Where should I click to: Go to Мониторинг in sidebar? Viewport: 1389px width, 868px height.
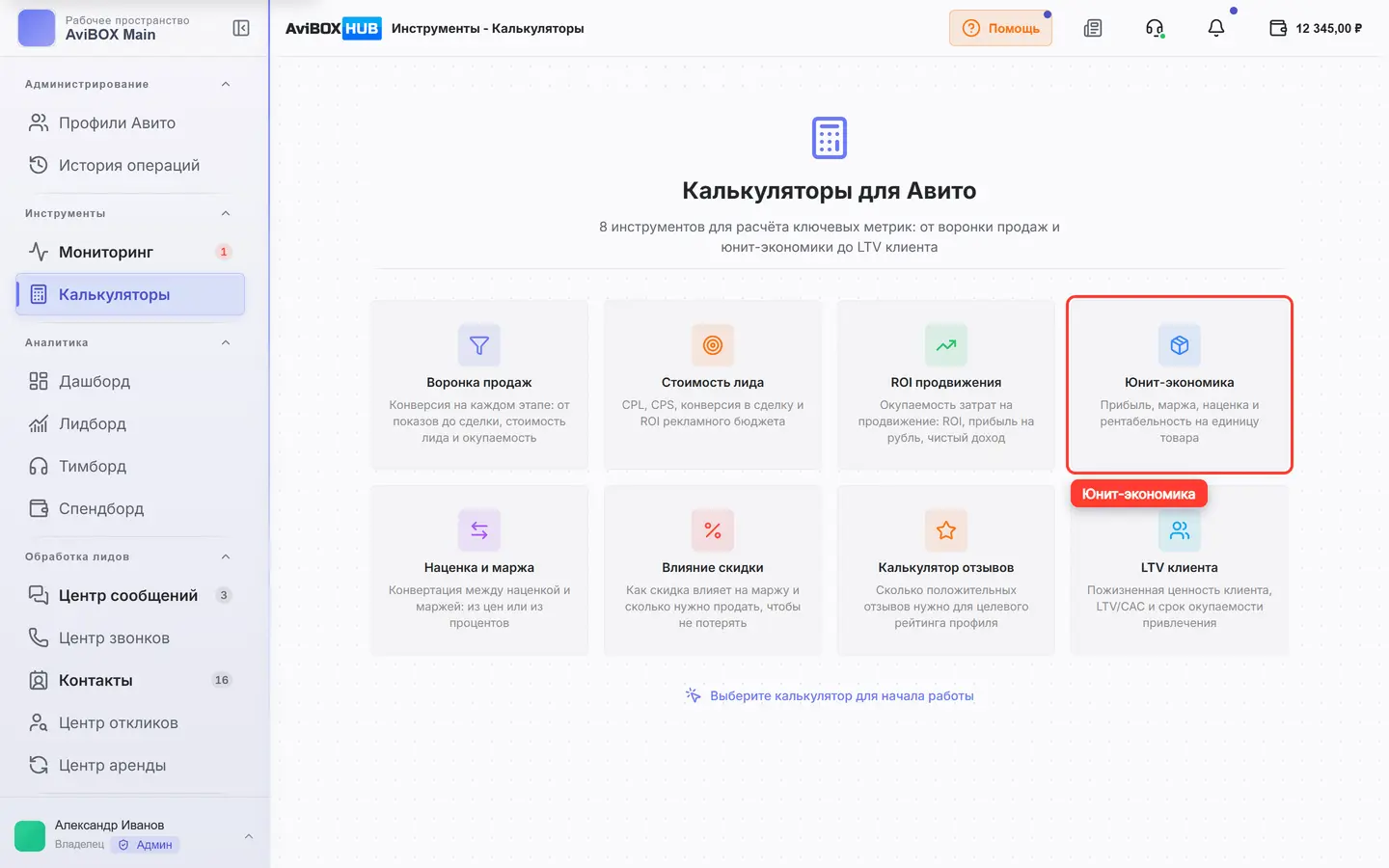[130, 252]
